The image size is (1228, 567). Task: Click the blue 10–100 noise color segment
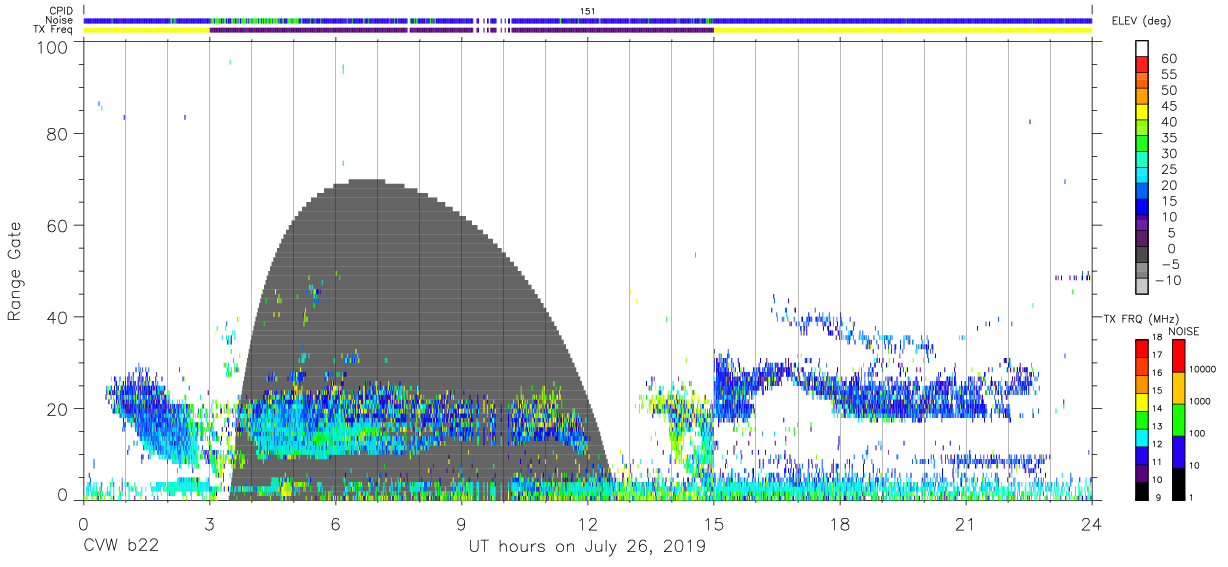(1178, 451)
